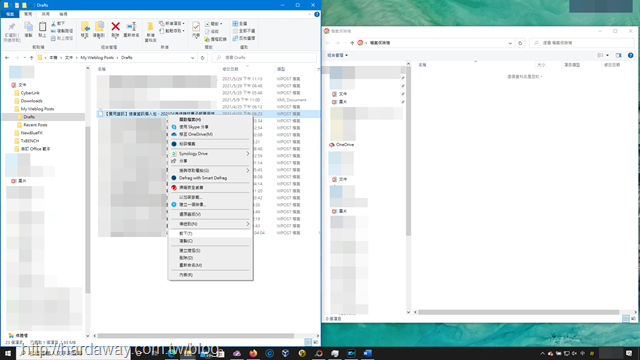Viewport: 640px width, 360px height.
Task: Choose Share with Skype in context menu
Action: point(210,127)
